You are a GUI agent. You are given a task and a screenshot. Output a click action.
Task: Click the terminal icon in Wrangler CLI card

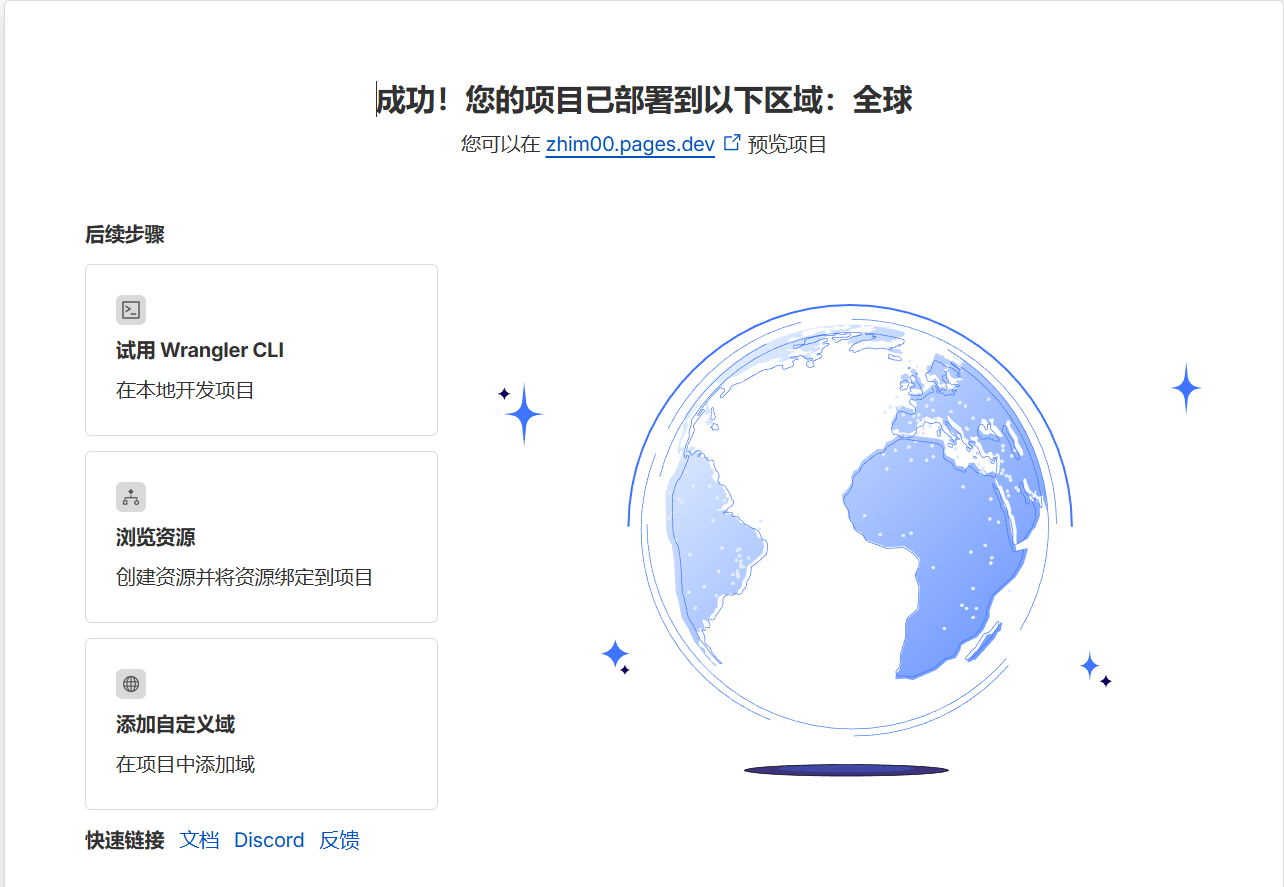[131, 310]
